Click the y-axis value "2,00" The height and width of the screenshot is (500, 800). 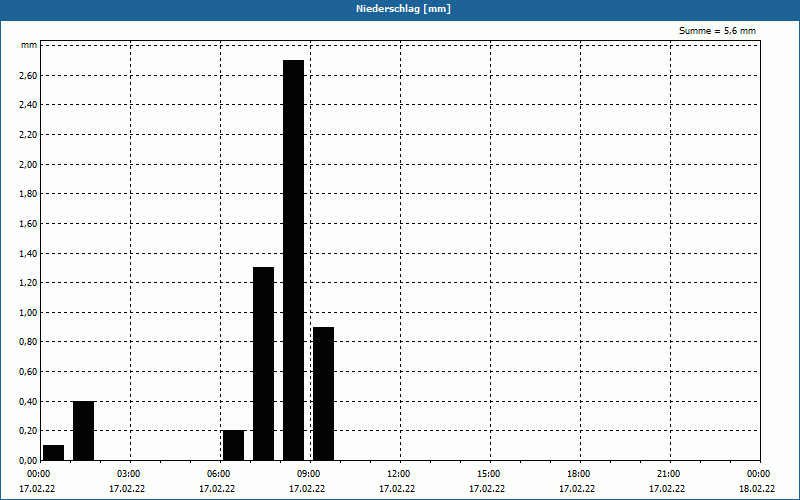pos(29,164)
